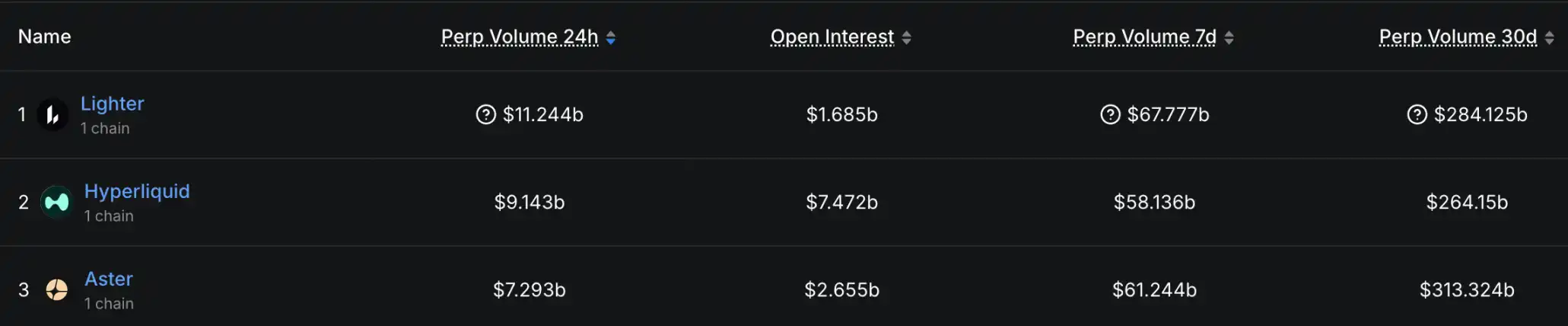The image size is (1568, 326).
Task: Sort by Perp Volume 7d header
Action: tap(1144, 37)
